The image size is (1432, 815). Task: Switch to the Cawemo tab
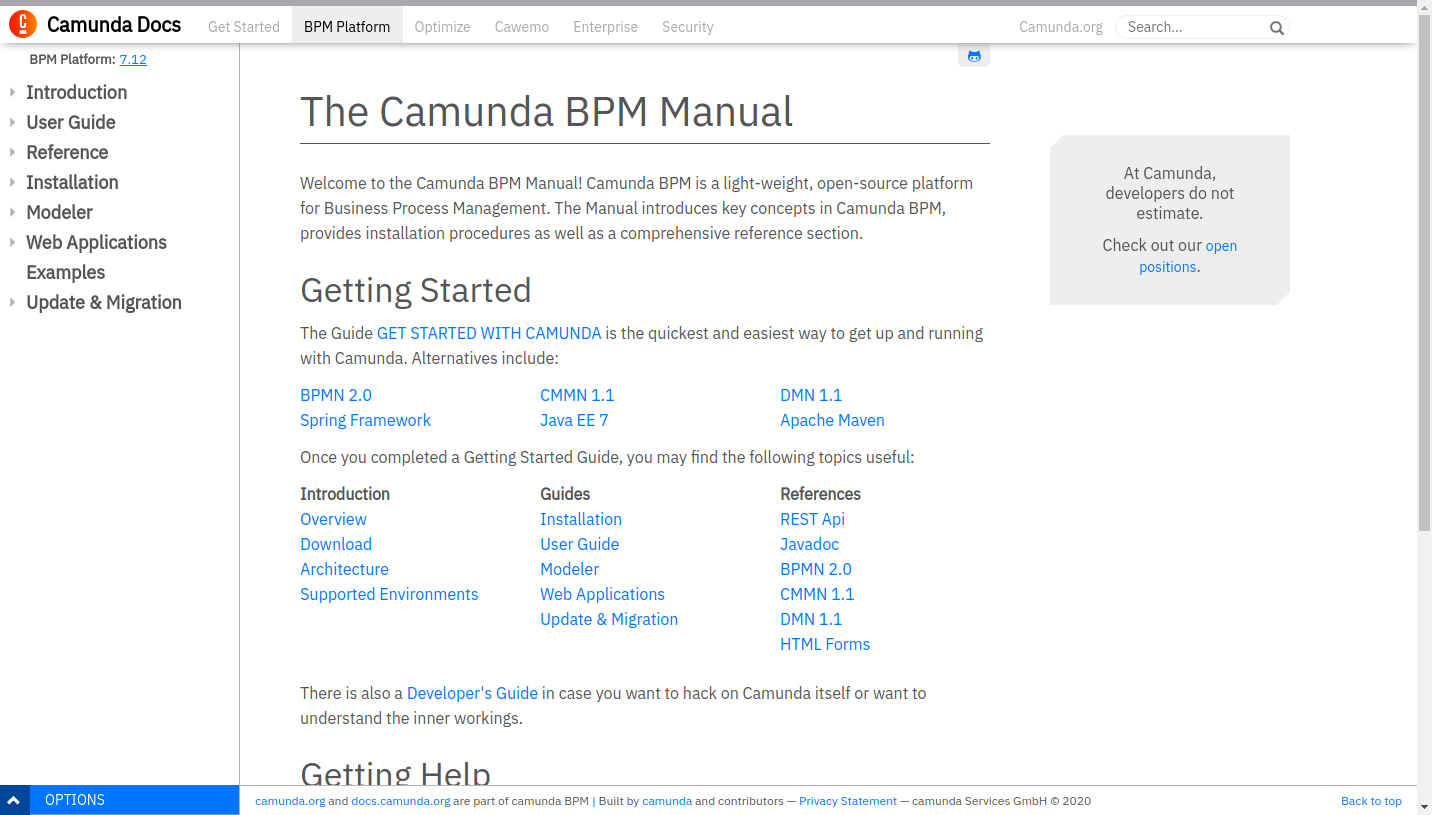click(522, 27)
